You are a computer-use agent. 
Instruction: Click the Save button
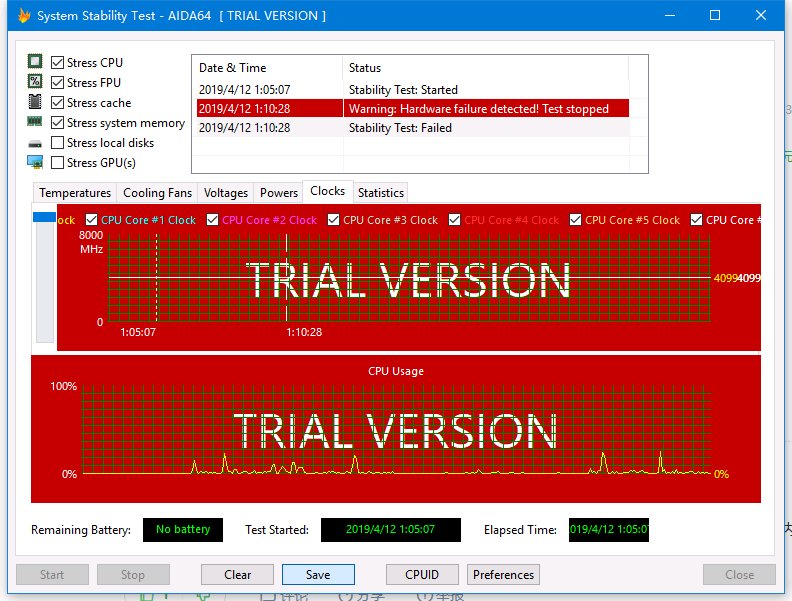pyautogui.click(x=318, y=575)
